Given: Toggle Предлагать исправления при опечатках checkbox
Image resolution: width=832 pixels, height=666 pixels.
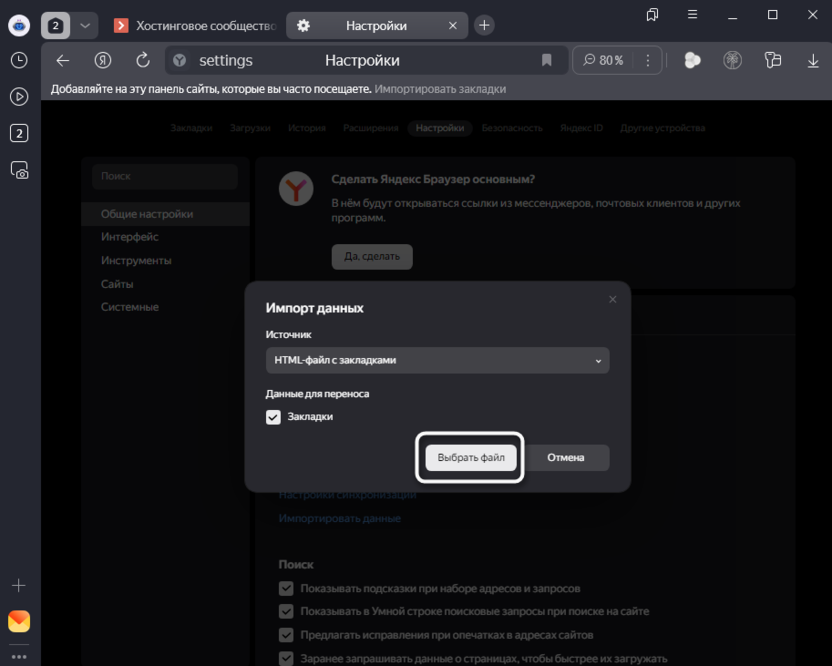Looking at the screenshot, I should [x=286, y=635].
